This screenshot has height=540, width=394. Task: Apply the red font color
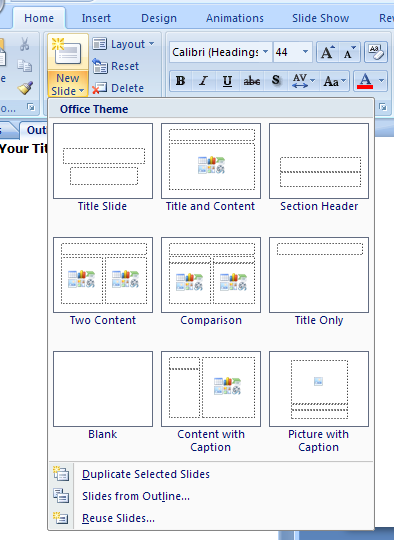coord(365,81)
